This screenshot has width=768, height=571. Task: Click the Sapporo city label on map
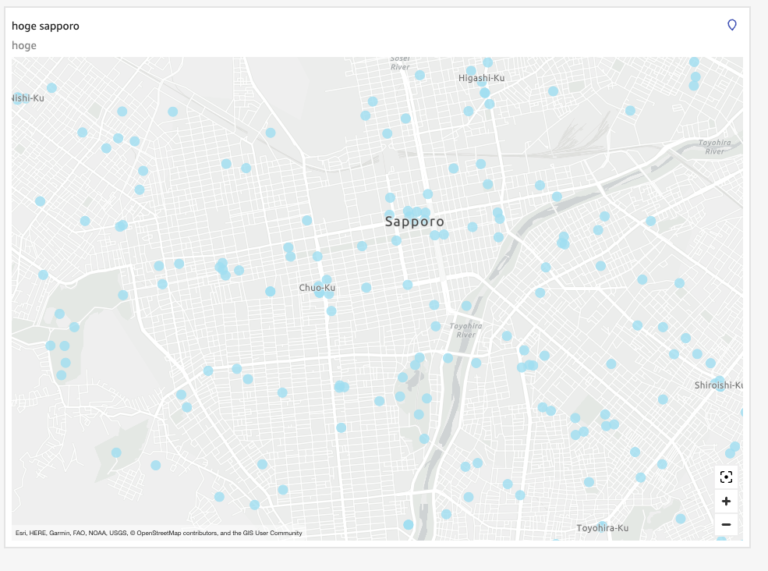pos(414,221)
